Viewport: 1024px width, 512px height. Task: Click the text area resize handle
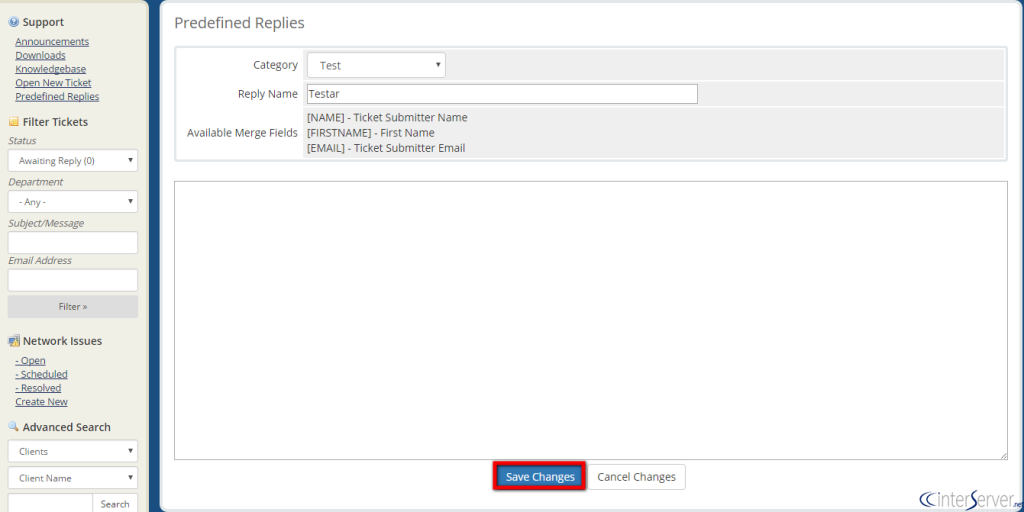[x=1003, y=456]
